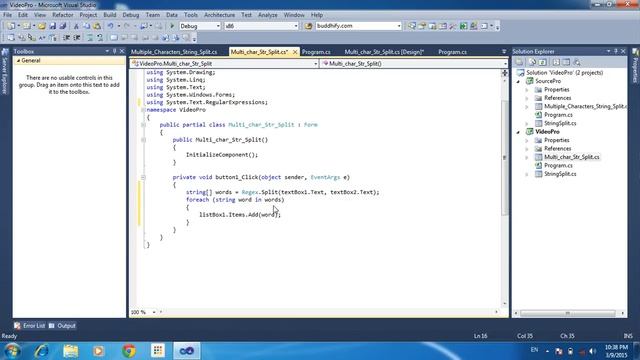Image resolution: width=640 pixels, height=360 pixels.
Task: Click the Open File folder icon
Action: tap(42, 26)
